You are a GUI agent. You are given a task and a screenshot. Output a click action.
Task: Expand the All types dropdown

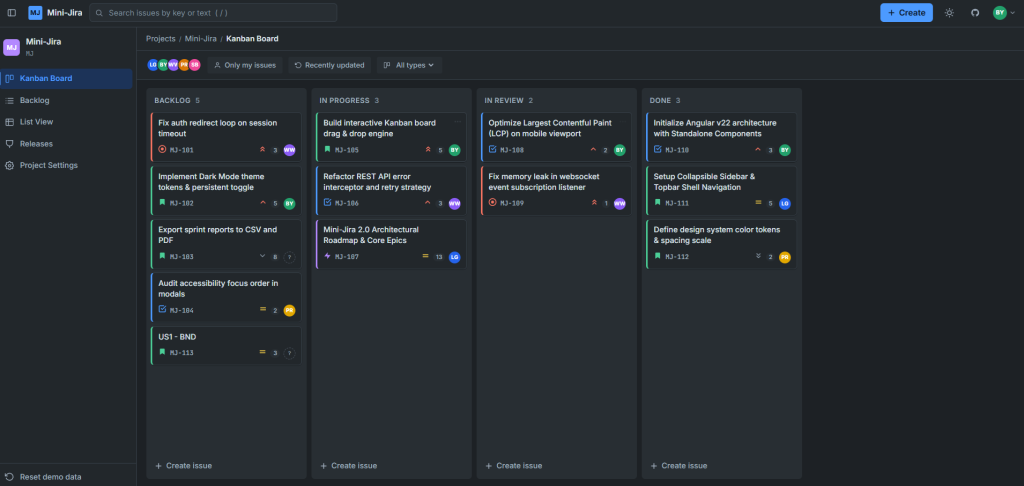[x=409, y=65]
